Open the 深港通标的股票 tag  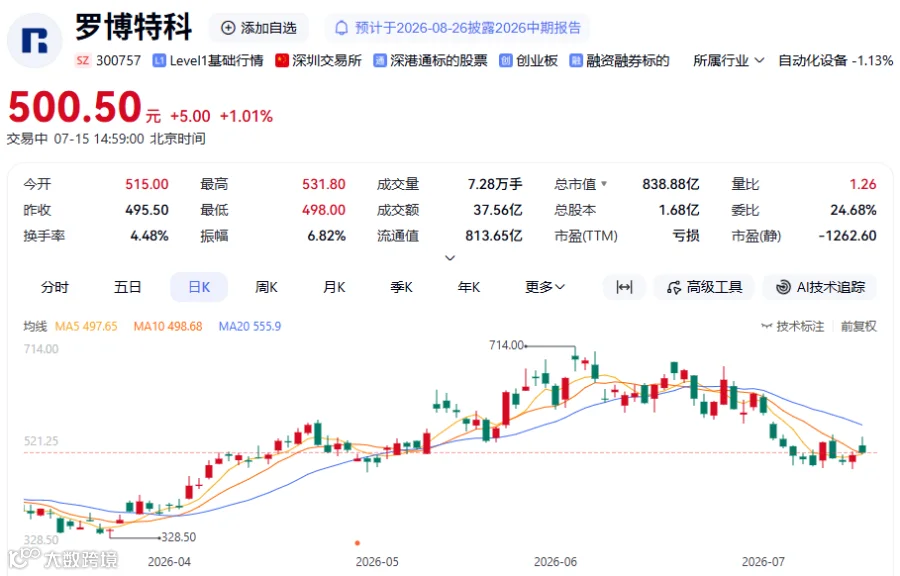click(x=430, y=60)
